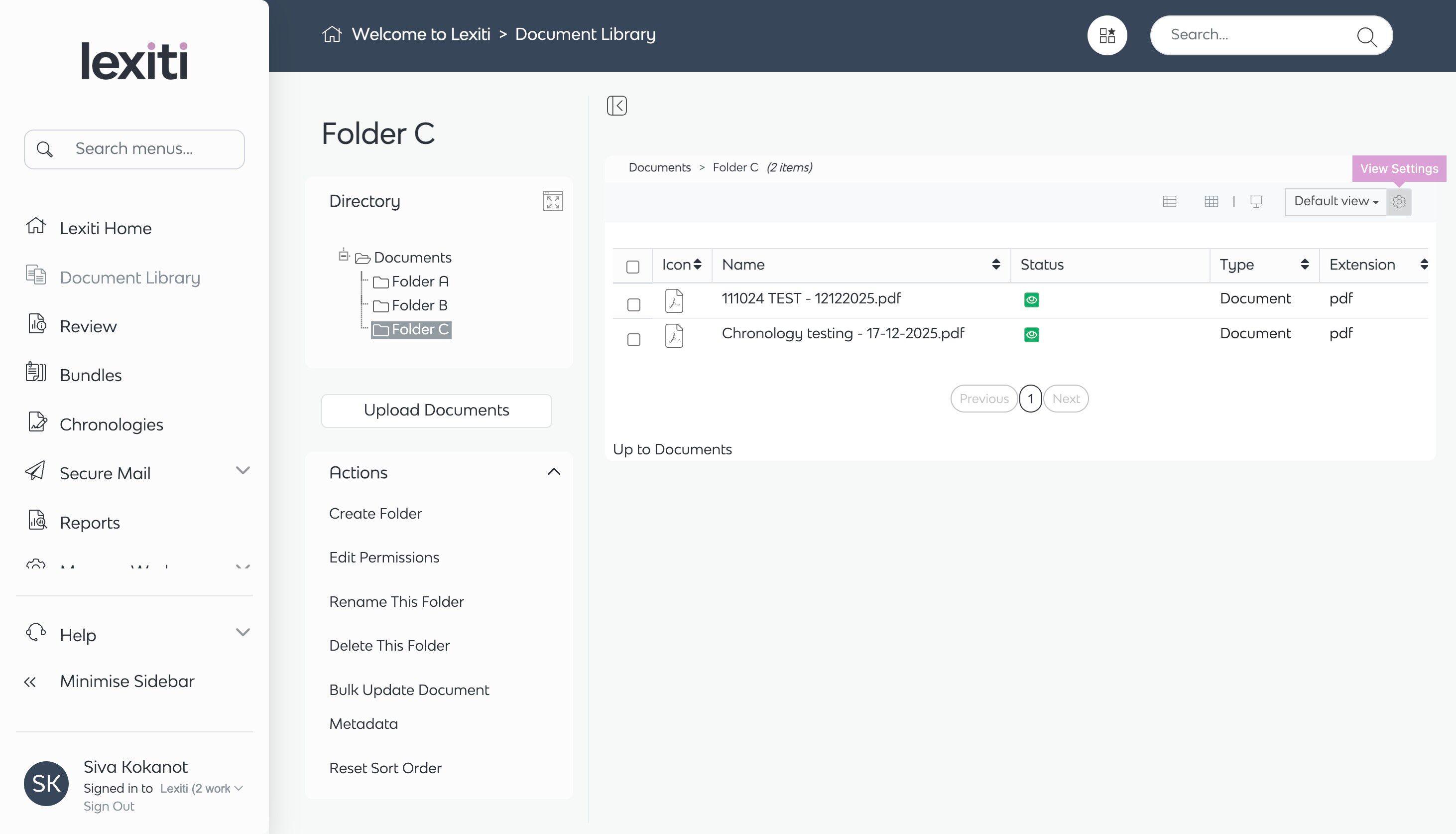
Task: Click the home icon in breadcrumb
Action: [x=332, y=34]
